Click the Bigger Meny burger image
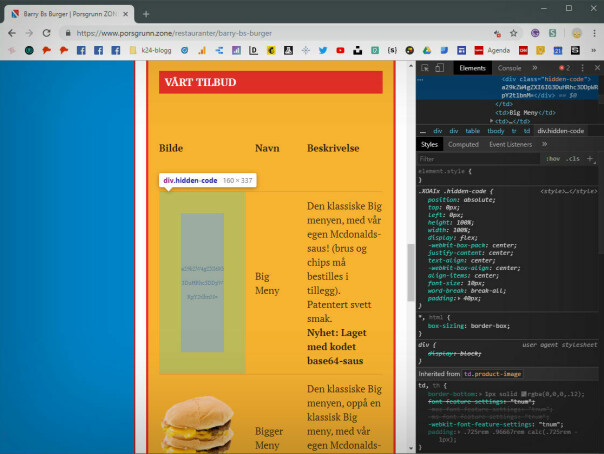 click(x=198, y=424)
